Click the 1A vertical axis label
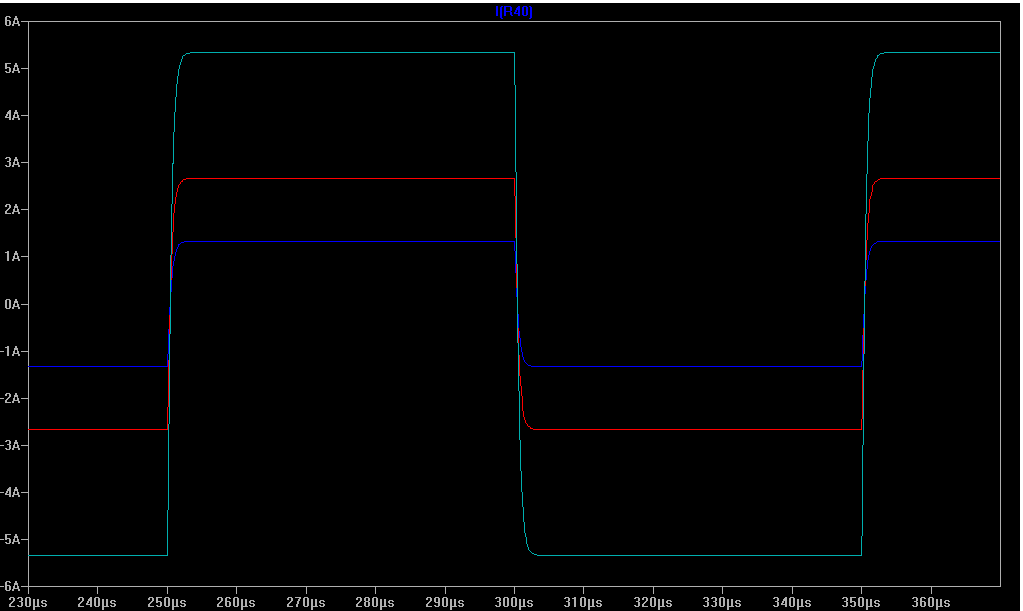This screenshot has height=611, width=1023. tap(12, 256)
